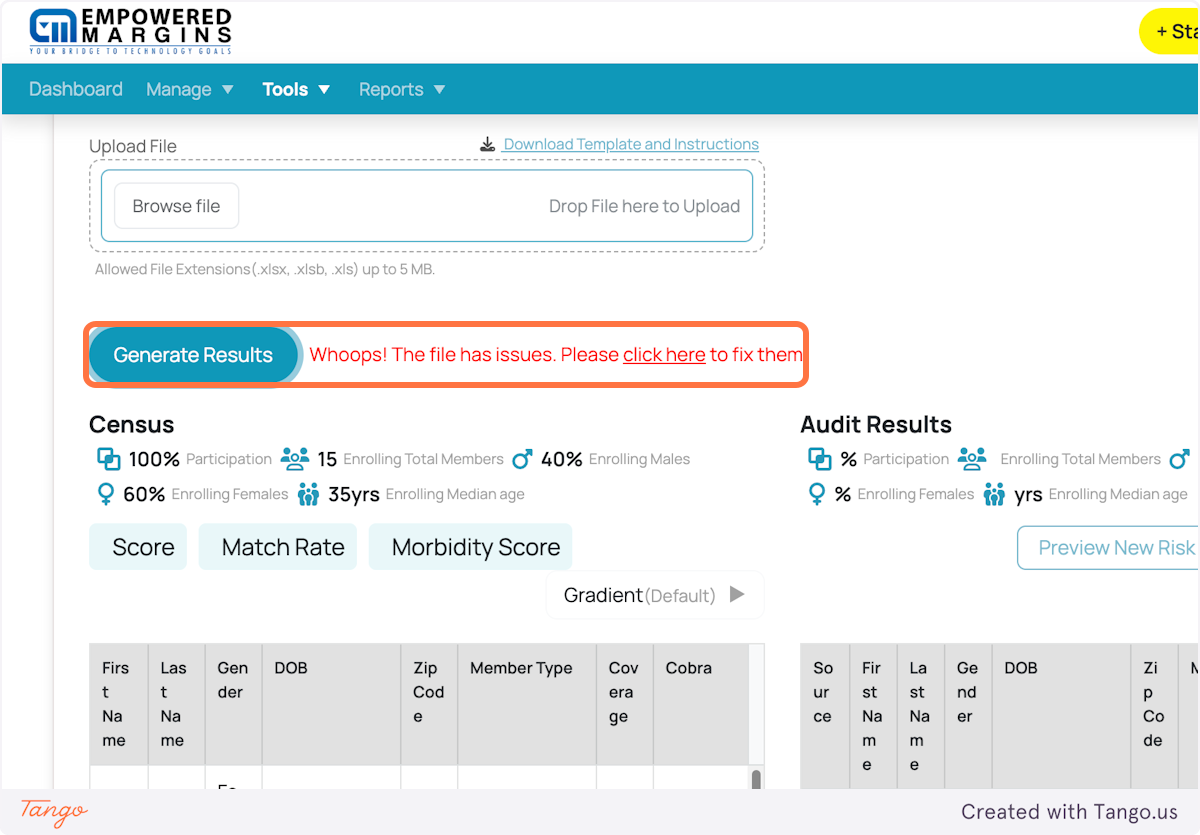The height and width of the screenshot is (835, 1200).
Task: Expand the Reports dropdown
Action: (401, 89)
